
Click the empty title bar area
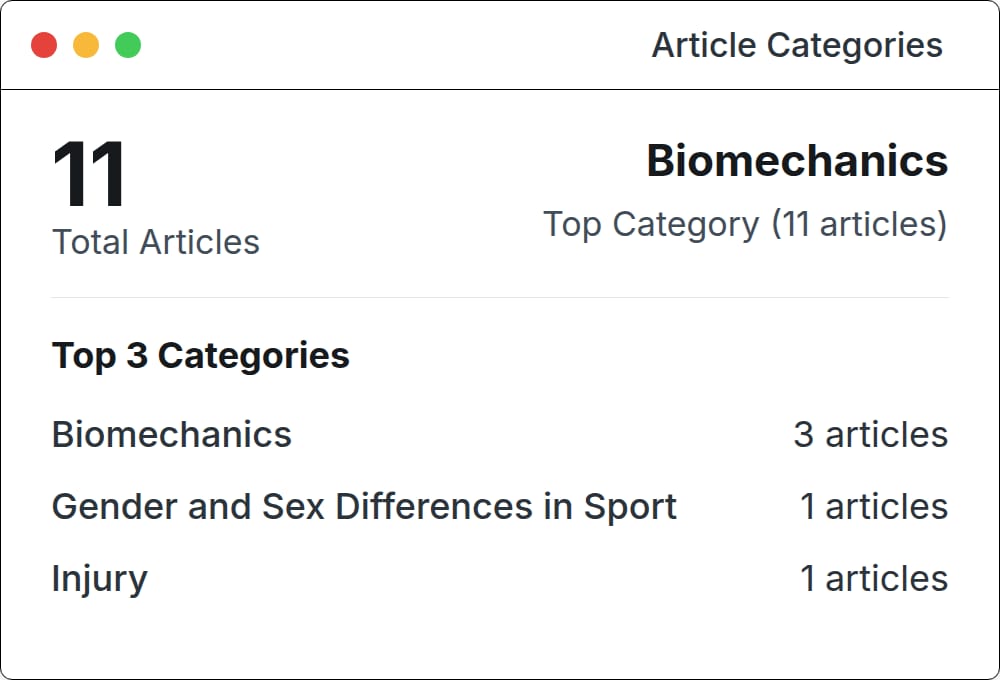pos(395,45)
